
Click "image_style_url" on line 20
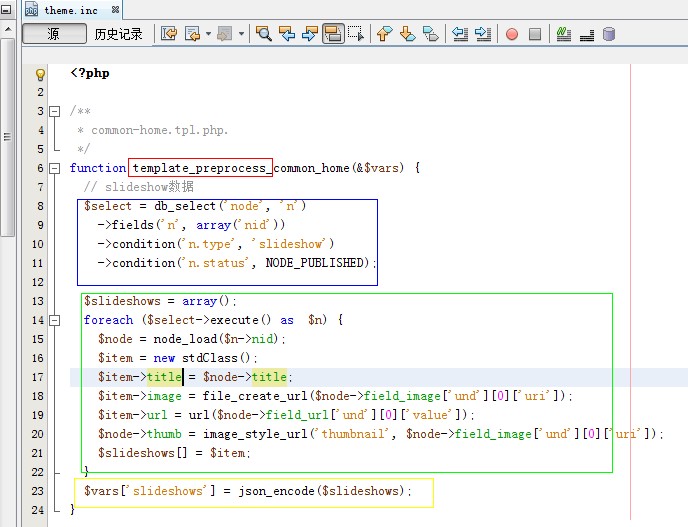255,434
